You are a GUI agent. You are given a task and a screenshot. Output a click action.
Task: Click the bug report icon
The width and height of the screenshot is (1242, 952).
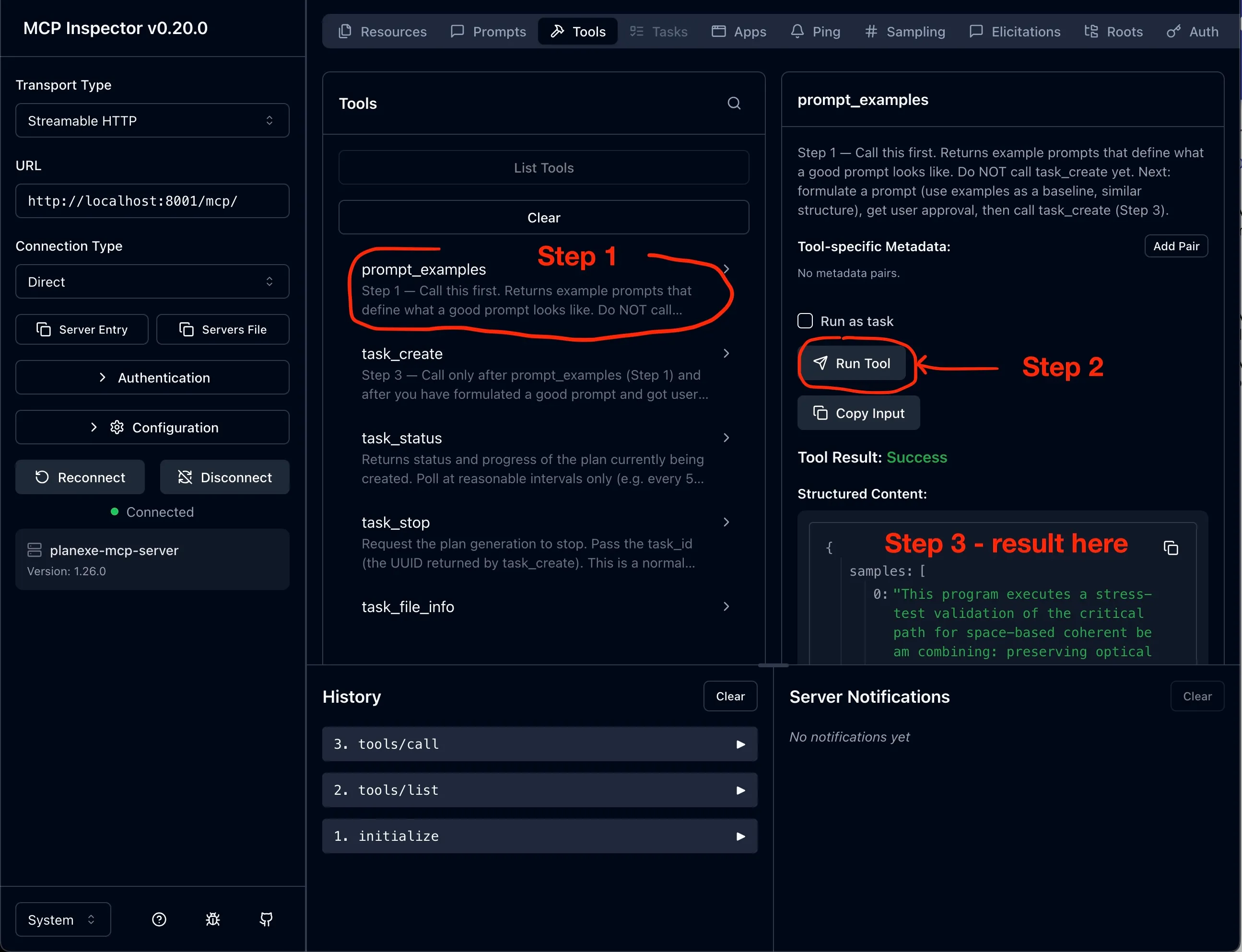[x=212, y=919]
